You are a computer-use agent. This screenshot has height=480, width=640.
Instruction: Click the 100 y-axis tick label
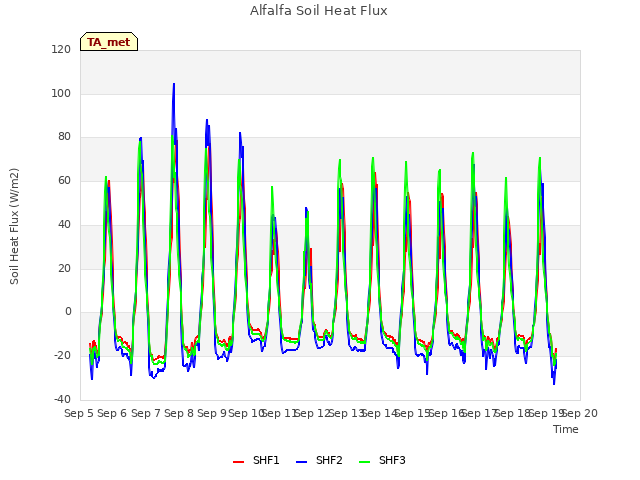61,93
